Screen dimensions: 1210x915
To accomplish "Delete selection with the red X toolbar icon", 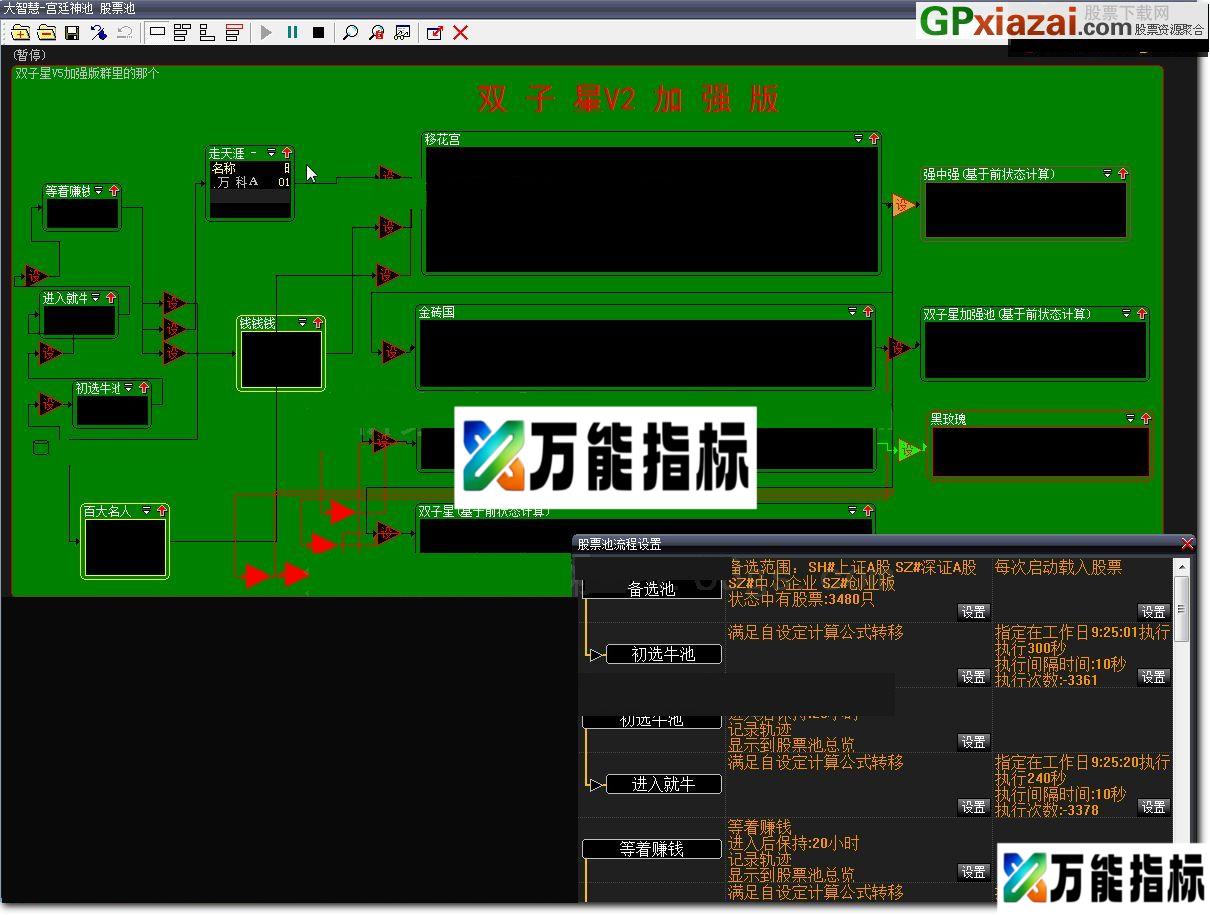I will pos(460,33).
